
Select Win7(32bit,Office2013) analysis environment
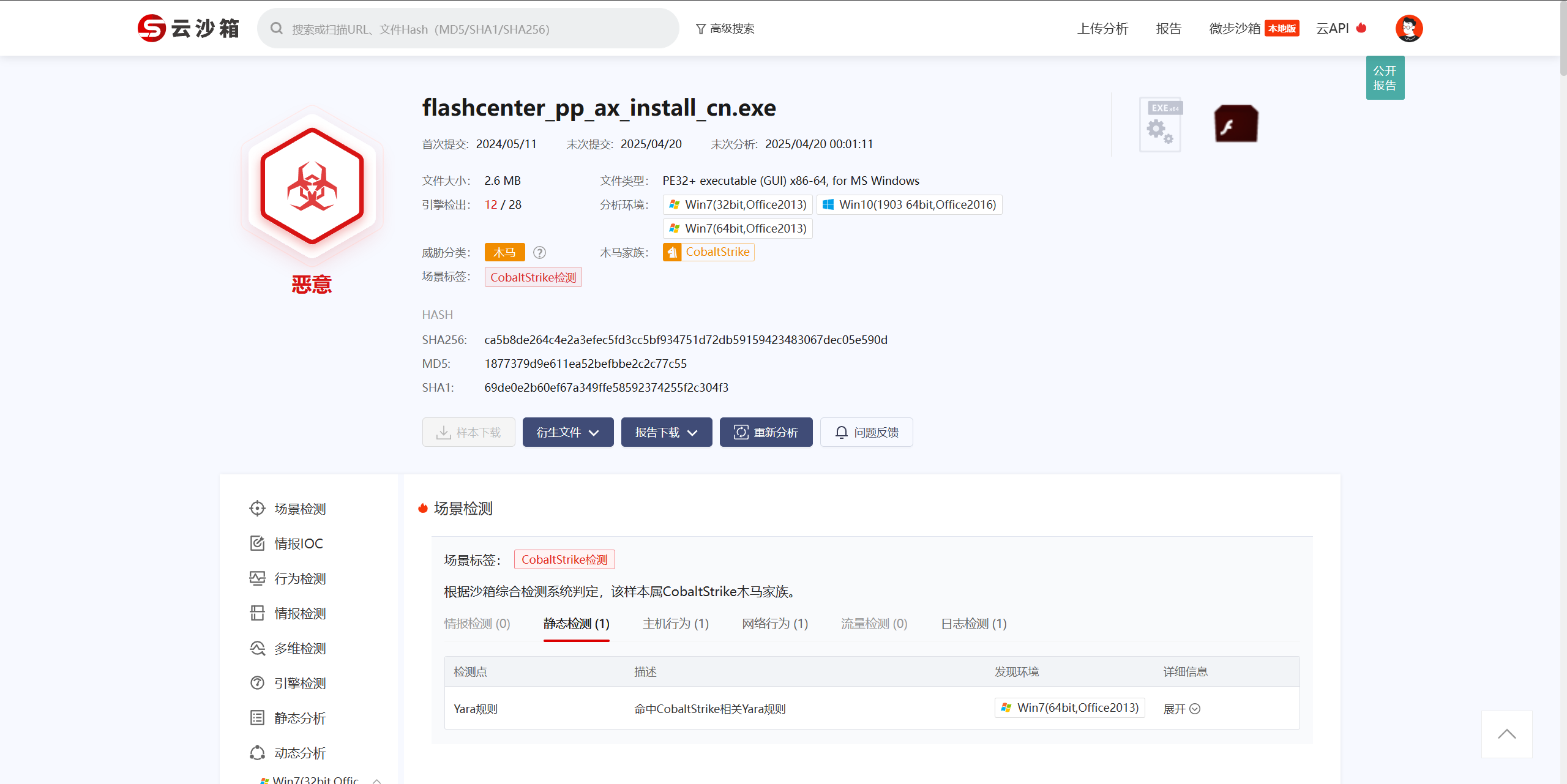tap(738, 204)
